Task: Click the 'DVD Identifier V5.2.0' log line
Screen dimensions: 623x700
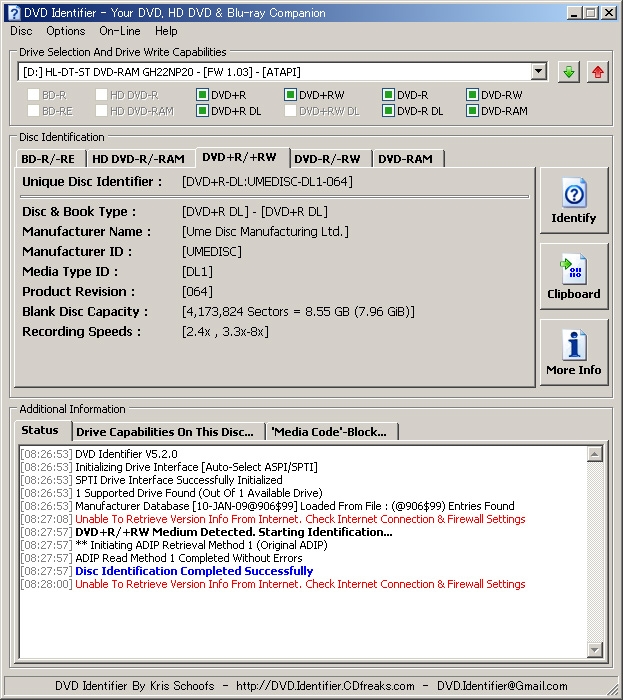Action: [x=126, y=454]
